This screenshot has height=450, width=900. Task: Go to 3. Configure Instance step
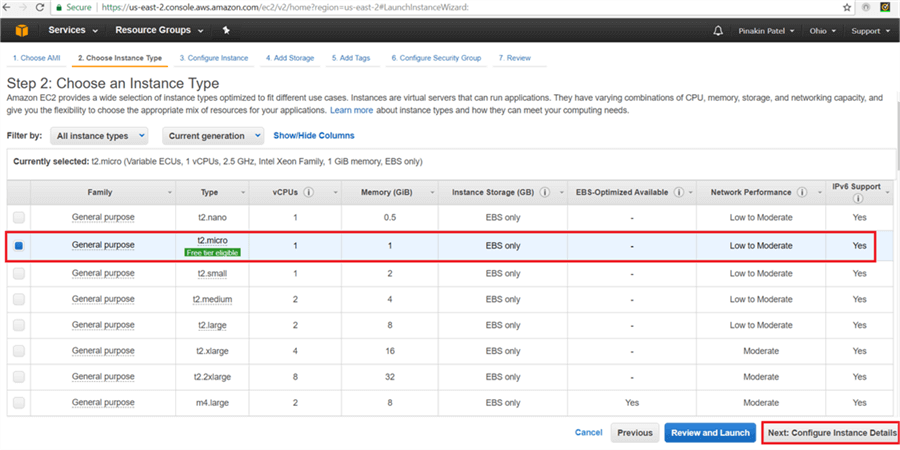coord(214,58)
